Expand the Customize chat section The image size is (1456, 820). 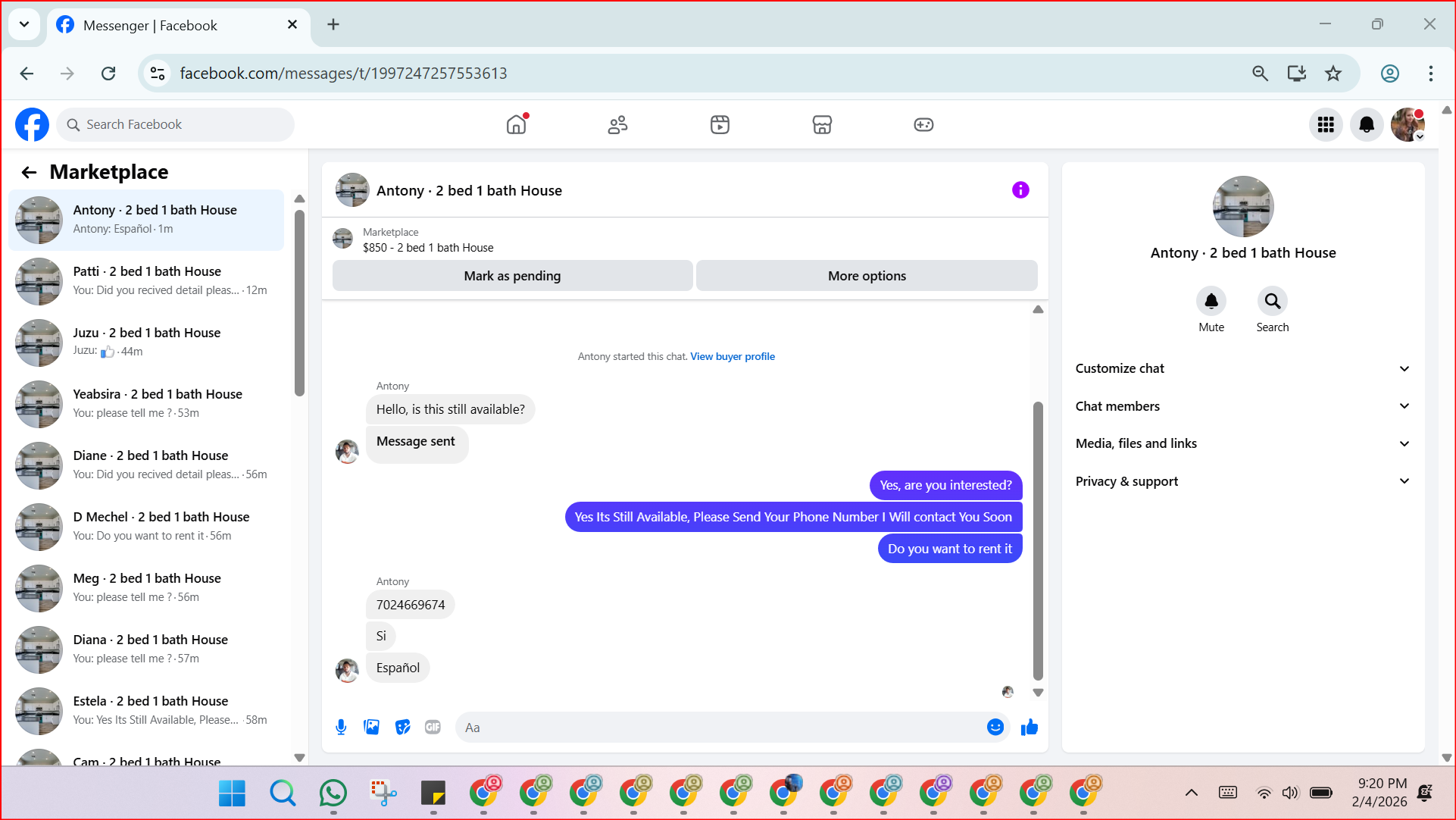[1242, 368]
